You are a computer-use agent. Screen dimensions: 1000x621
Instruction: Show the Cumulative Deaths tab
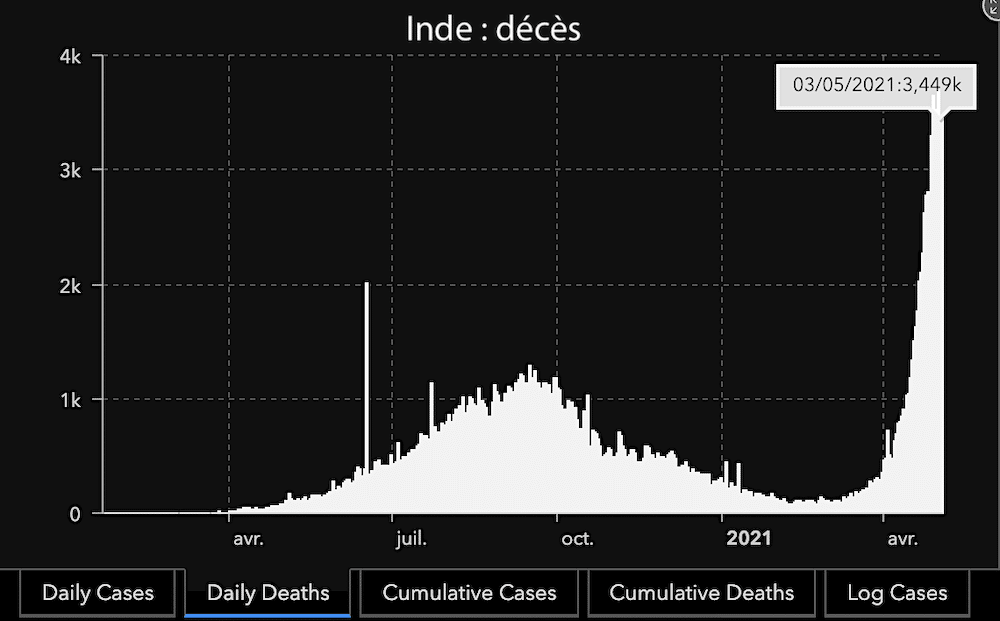click(x=702, y=593)
